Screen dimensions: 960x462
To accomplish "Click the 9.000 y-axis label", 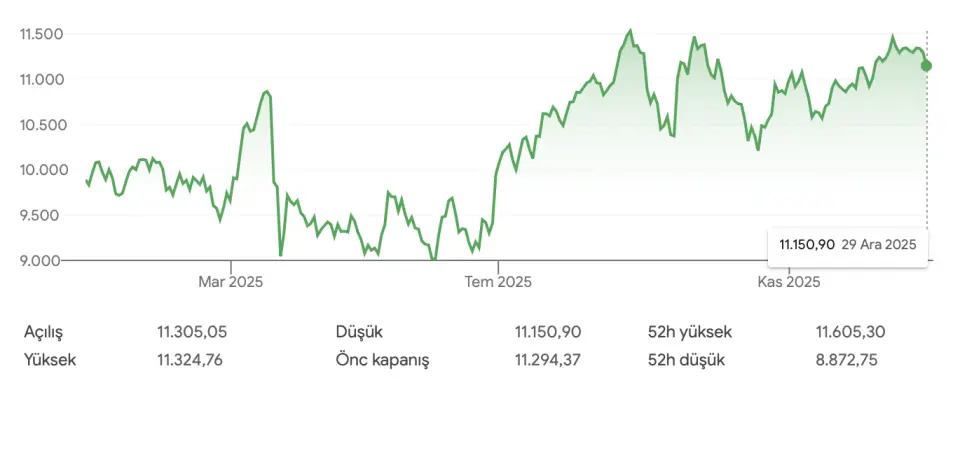I will [41, 261].
